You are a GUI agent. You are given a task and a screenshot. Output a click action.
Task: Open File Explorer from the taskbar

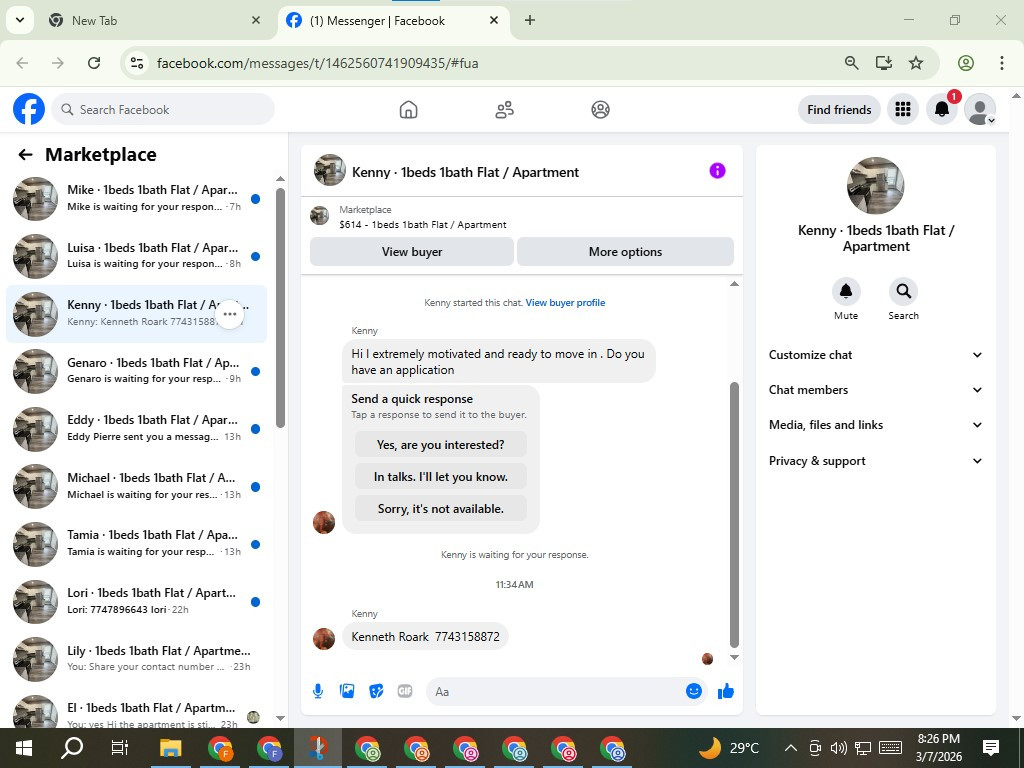pos(170,748)
